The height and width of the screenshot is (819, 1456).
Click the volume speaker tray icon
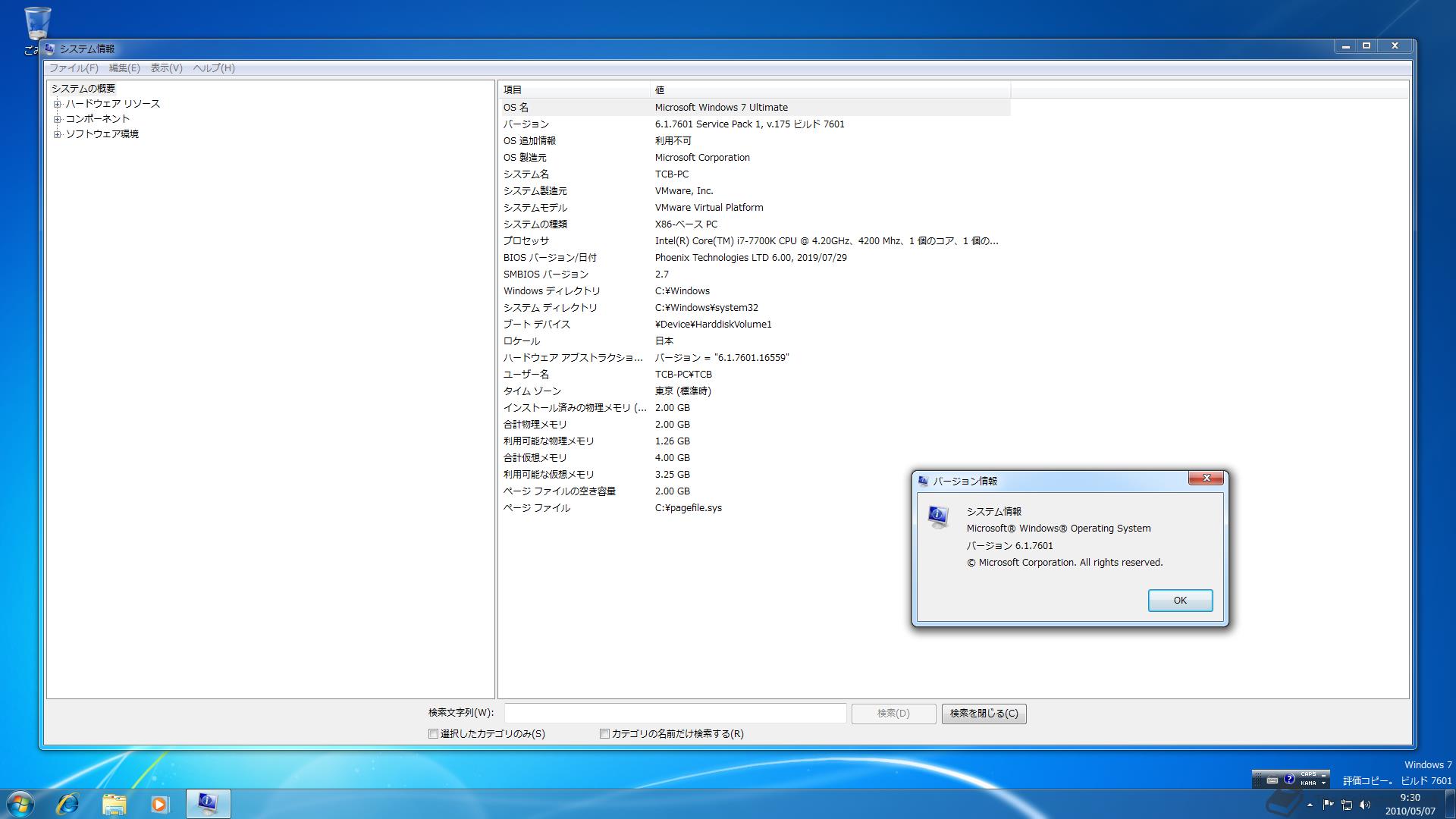coord(1365,805)
